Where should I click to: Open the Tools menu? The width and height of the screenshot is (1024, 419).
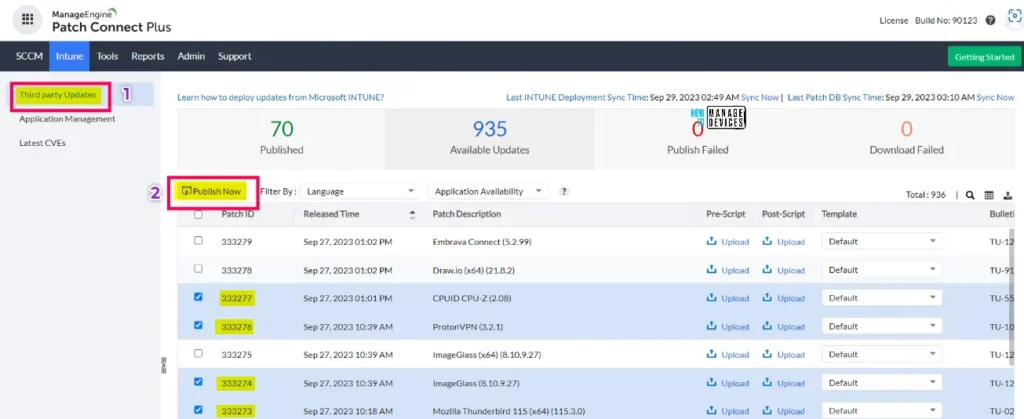click(107, 56)
